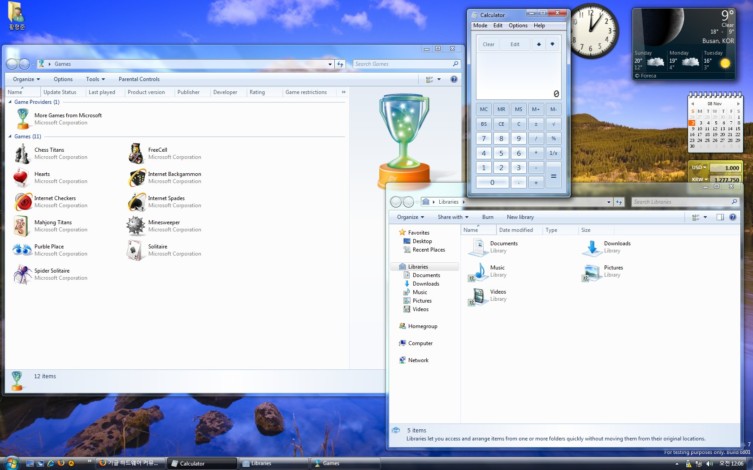Click history down arrow in Calculator
The image size is (753, 470).
[x=552, y=44]
